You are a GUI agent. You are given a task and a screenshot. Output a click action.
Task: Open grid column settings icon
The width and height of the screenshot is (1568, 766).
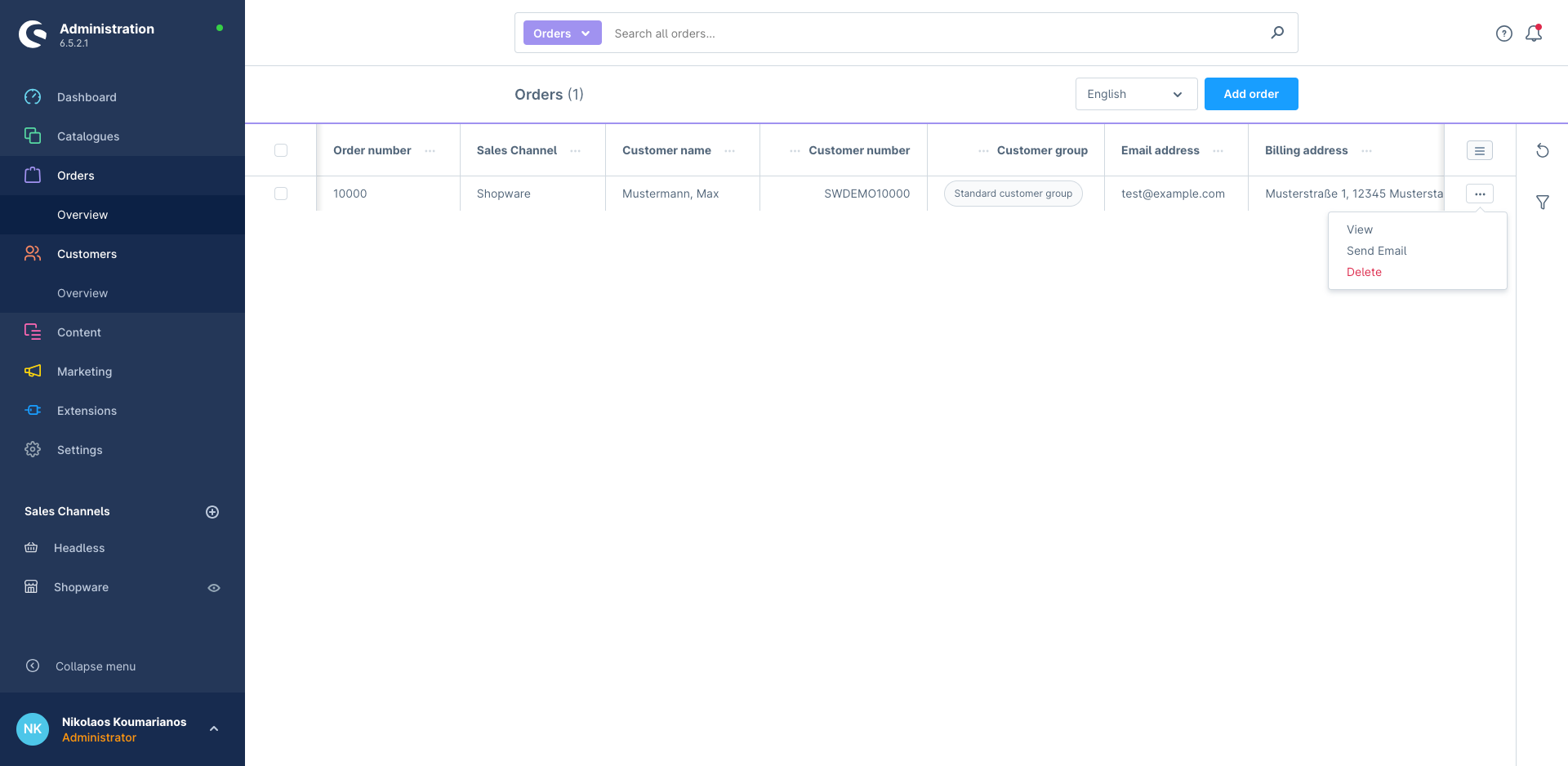pyautogui.click(x=1480, y=150)
